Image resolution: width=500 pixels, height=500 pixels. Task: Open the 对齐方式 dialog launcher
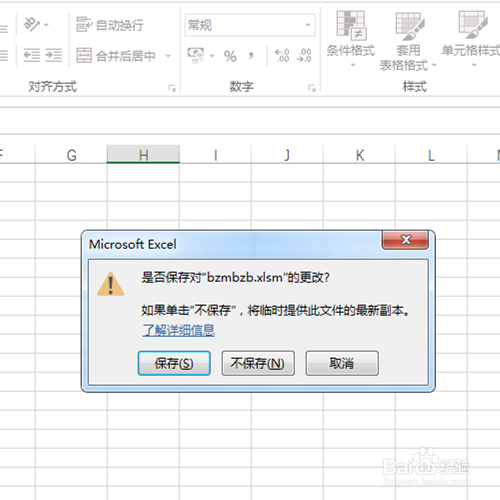[x=172, y=88]
